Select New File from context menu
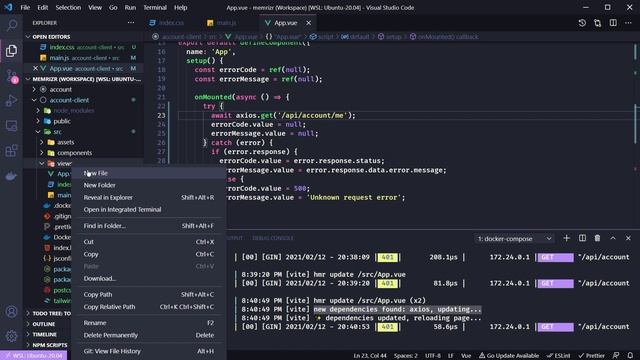640x360 pixels. [x=149, y=173]
